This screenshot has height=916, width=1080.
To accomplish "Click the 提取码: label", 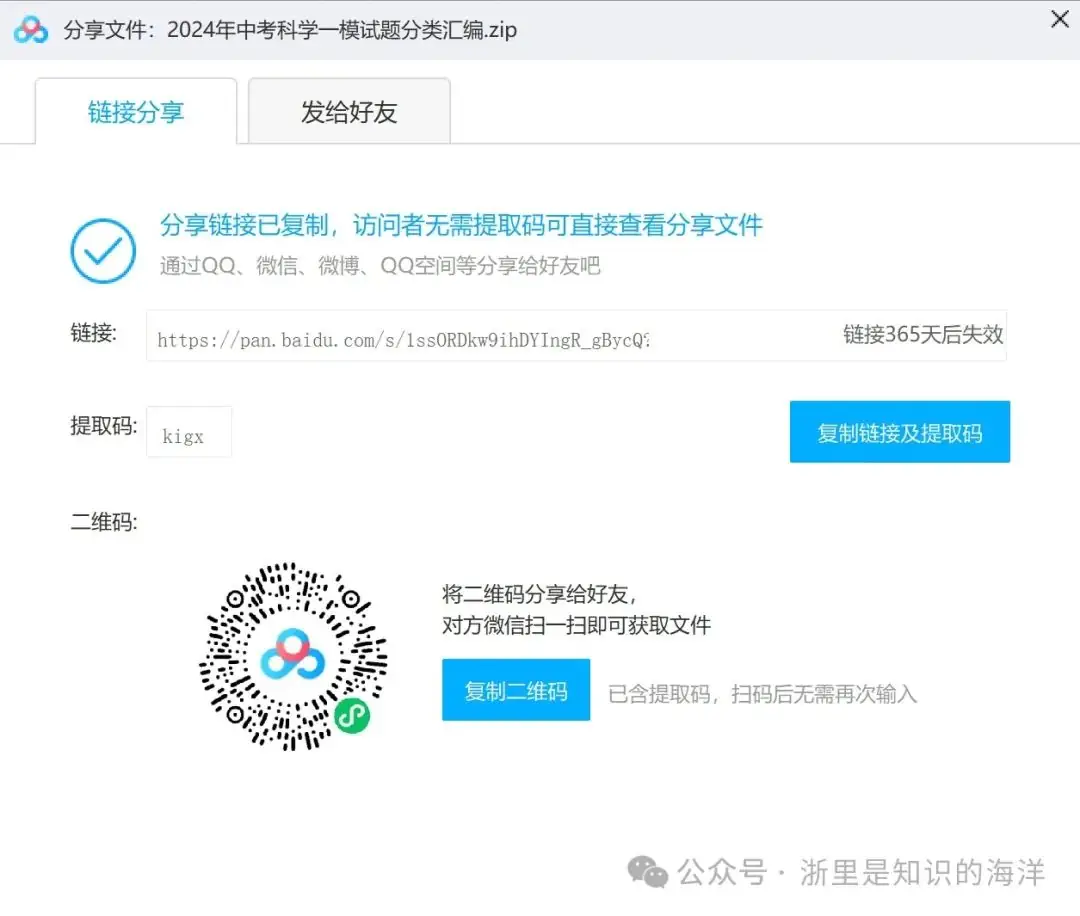I will (104, 426).
